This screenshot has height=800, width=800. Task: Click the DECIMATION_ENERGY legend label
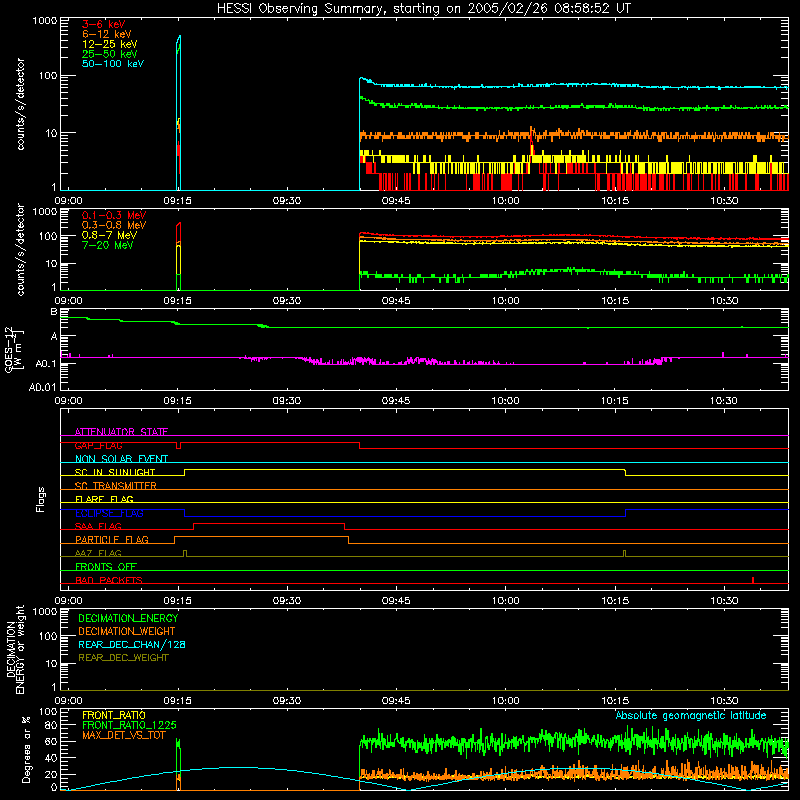(128, 618)
